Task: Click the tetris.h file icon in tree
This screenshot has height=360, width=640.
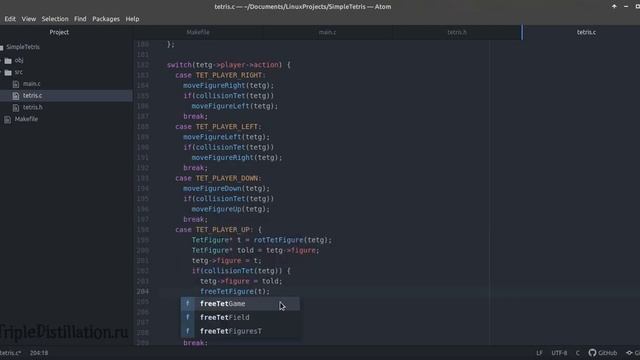Action: [x=16, y=108]
